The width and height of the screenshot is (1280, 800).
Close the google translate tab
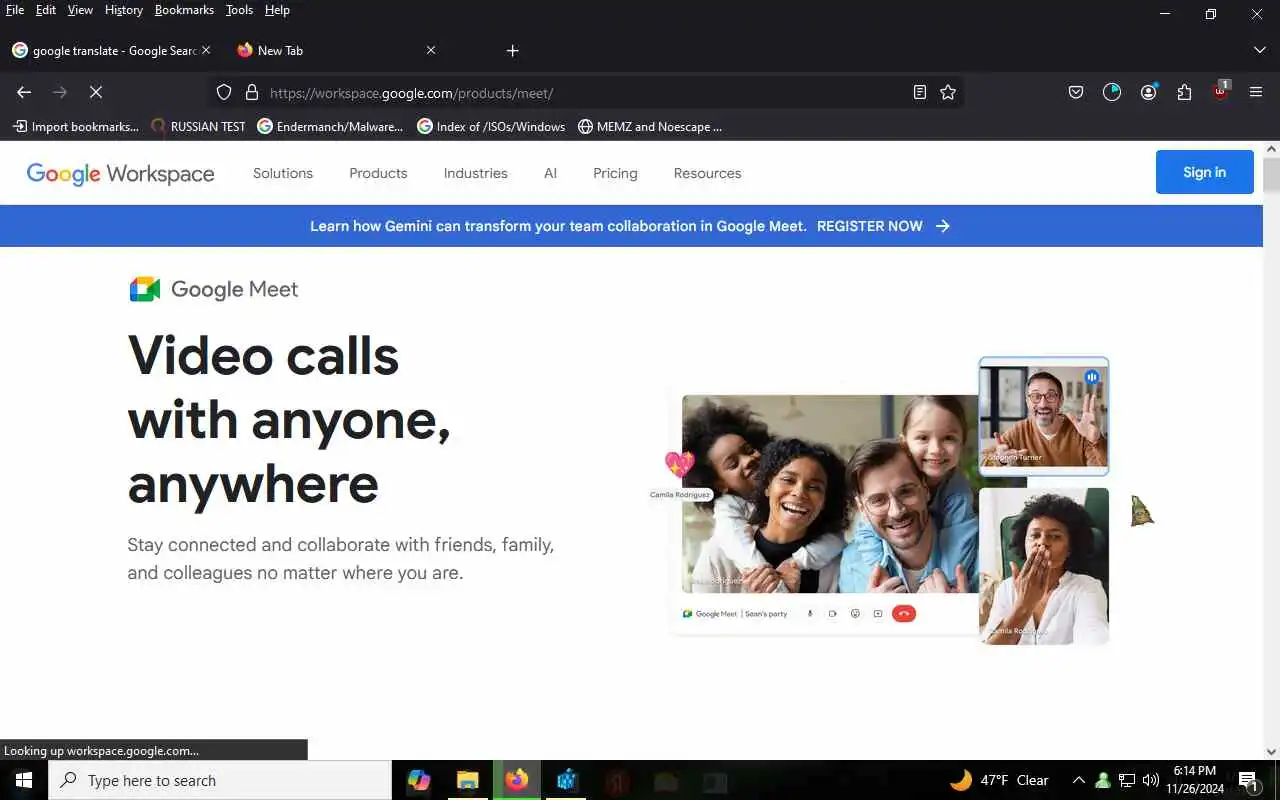point(206,50)
